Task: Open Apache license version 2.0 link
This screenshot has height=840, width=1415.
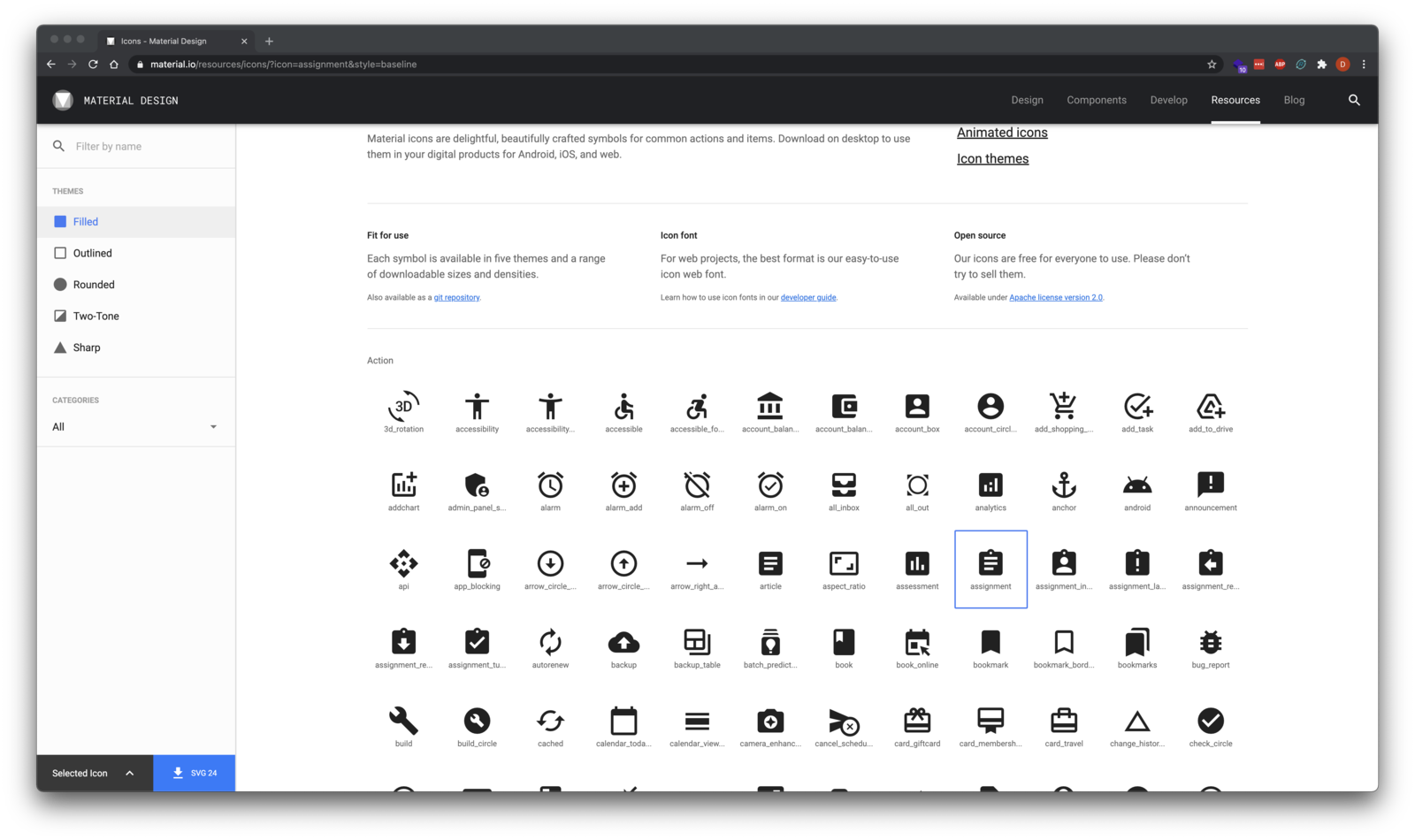Action: (x=1056, y=298)
